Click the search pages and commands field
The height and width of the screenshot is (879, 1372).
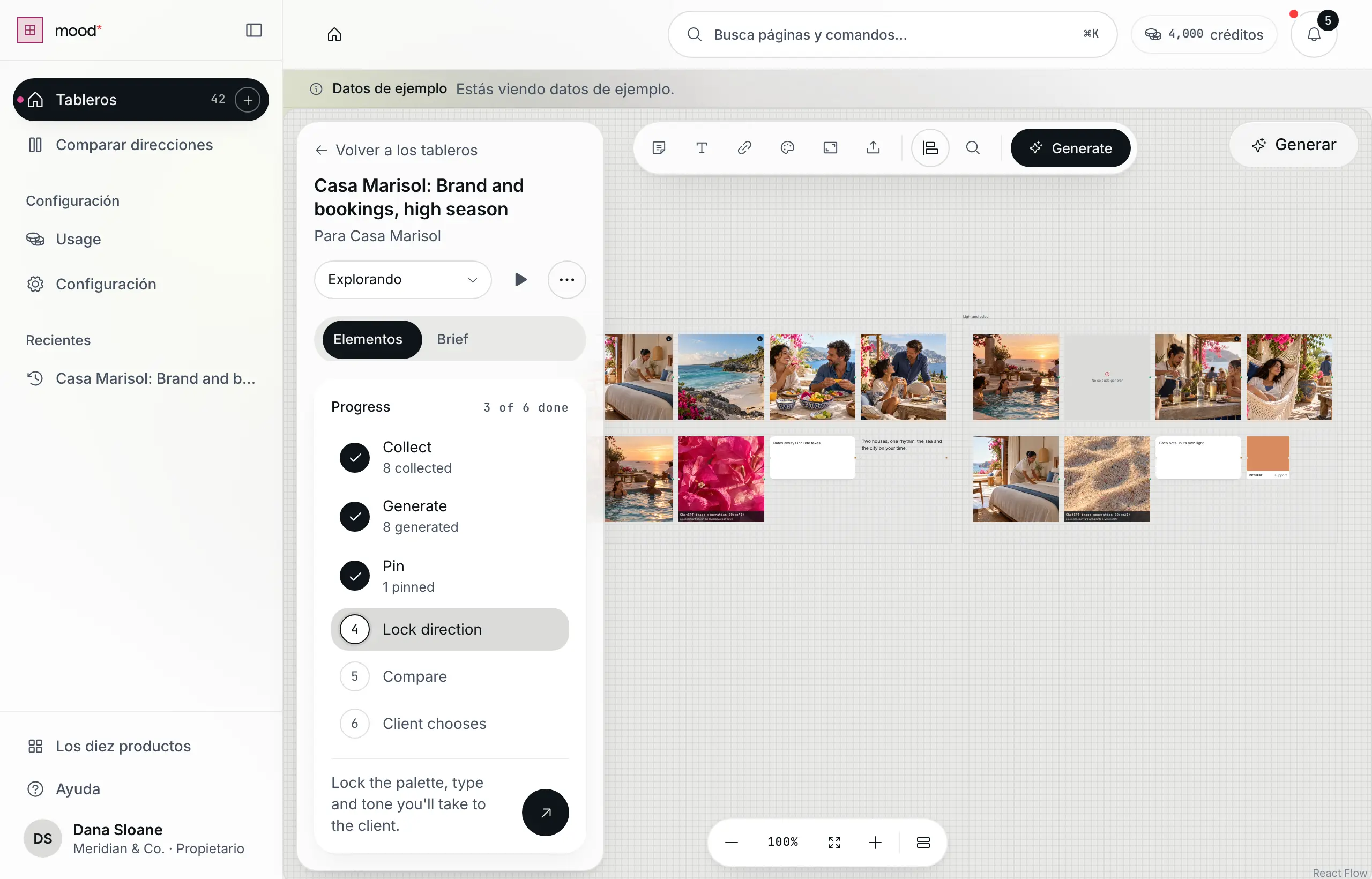[892, 34]
